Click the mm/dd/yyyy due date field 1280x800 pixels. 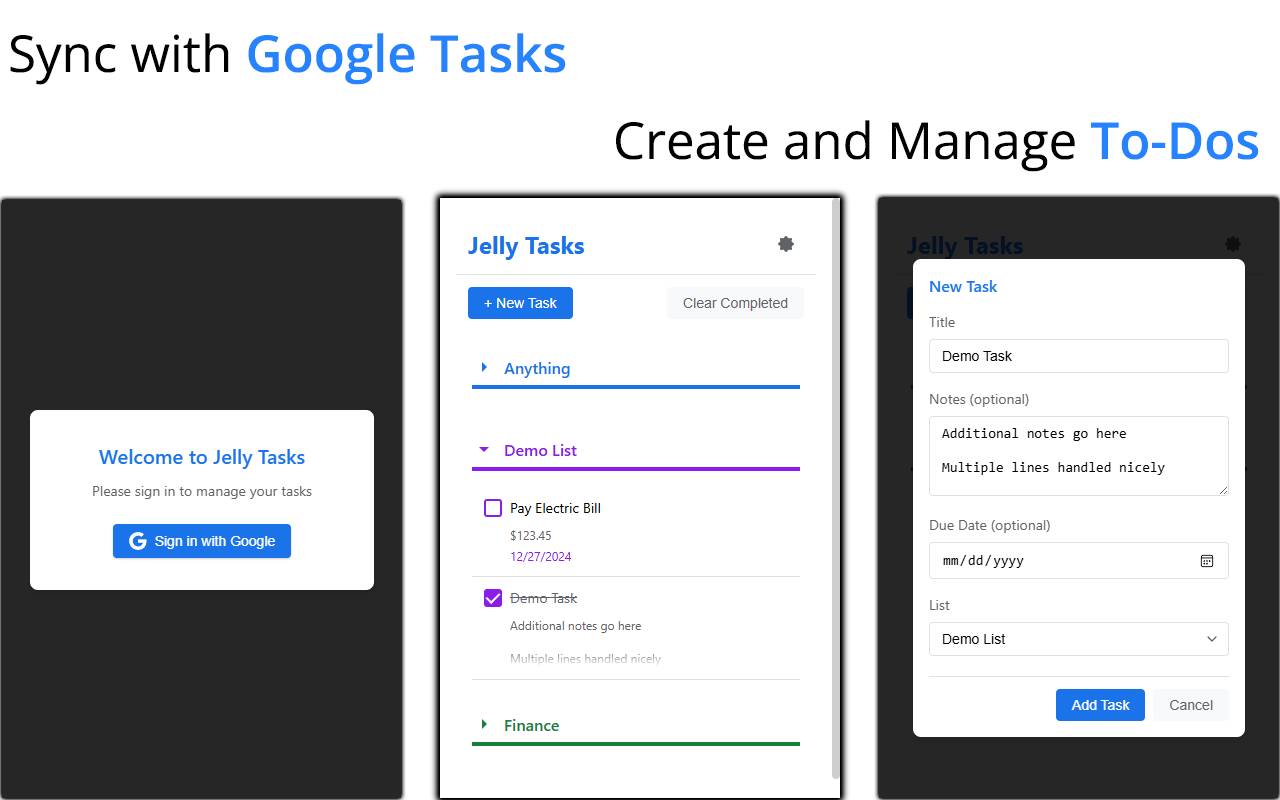[x=1079, y=561]
